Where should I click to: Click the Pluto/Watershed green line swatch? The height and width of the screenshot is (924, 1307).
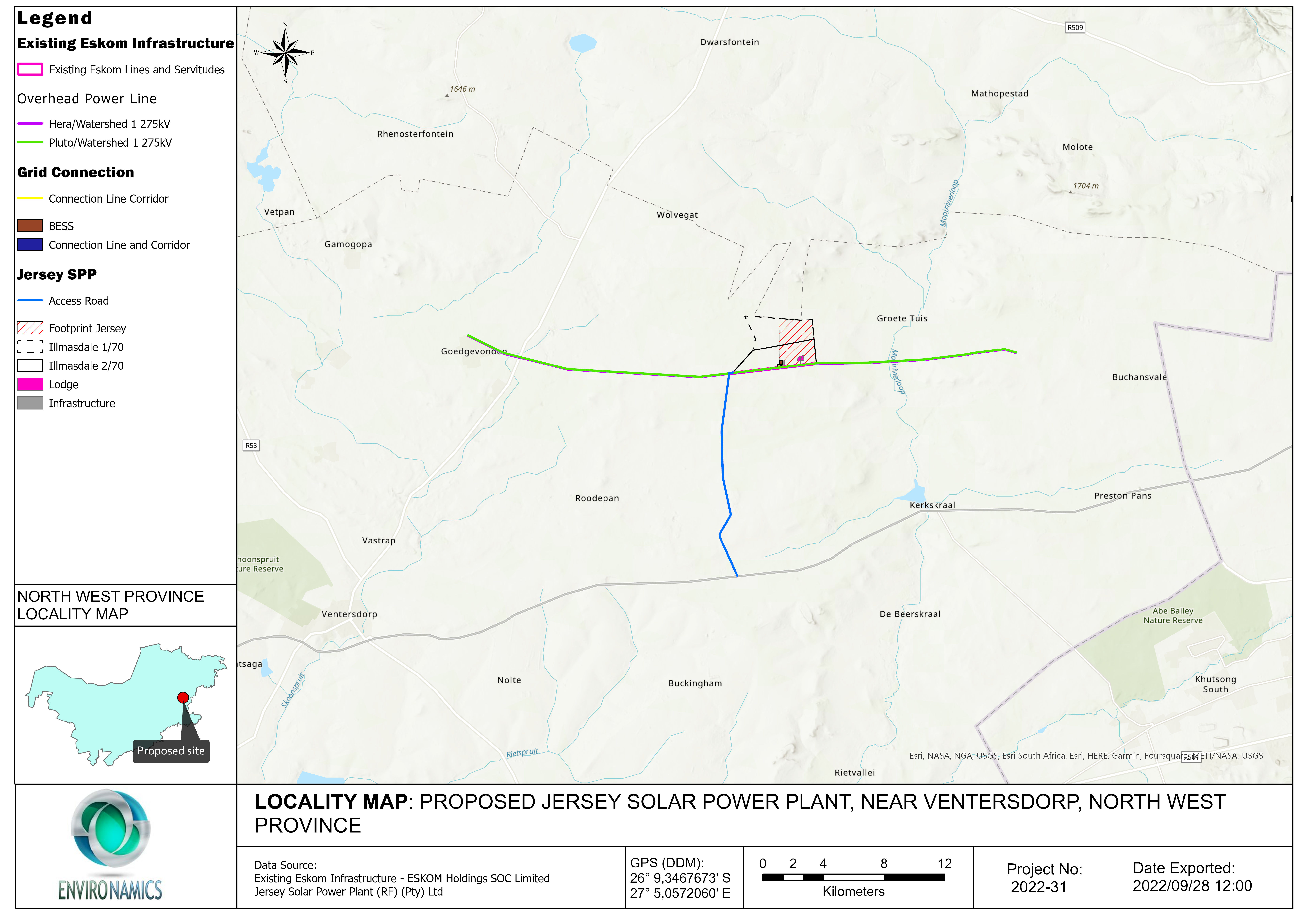click(x=30, y=142)
